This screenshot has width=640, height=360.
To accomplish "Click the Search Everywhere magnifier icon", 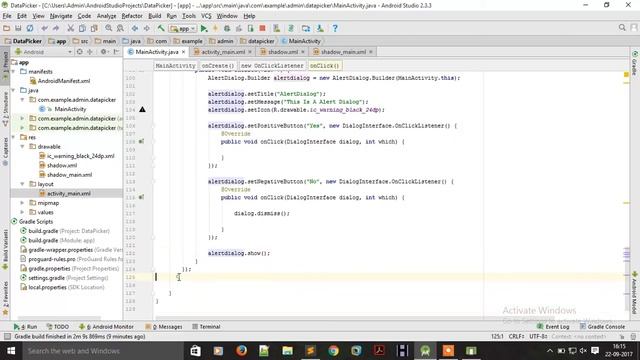I will point(622,27).
